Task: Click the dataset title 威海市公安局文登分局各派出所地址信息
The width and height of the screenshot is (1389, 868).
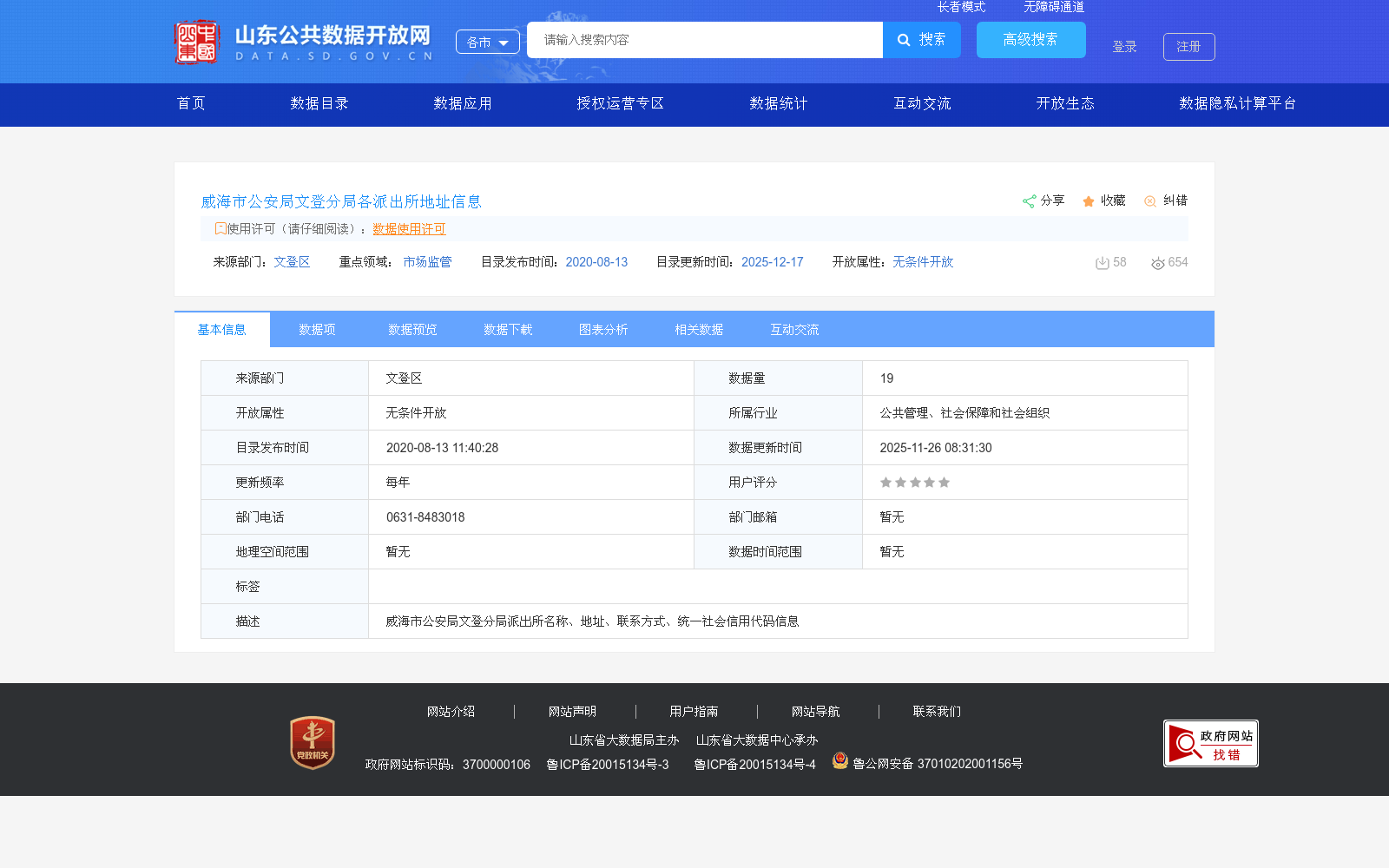Action: pos(341,201)
